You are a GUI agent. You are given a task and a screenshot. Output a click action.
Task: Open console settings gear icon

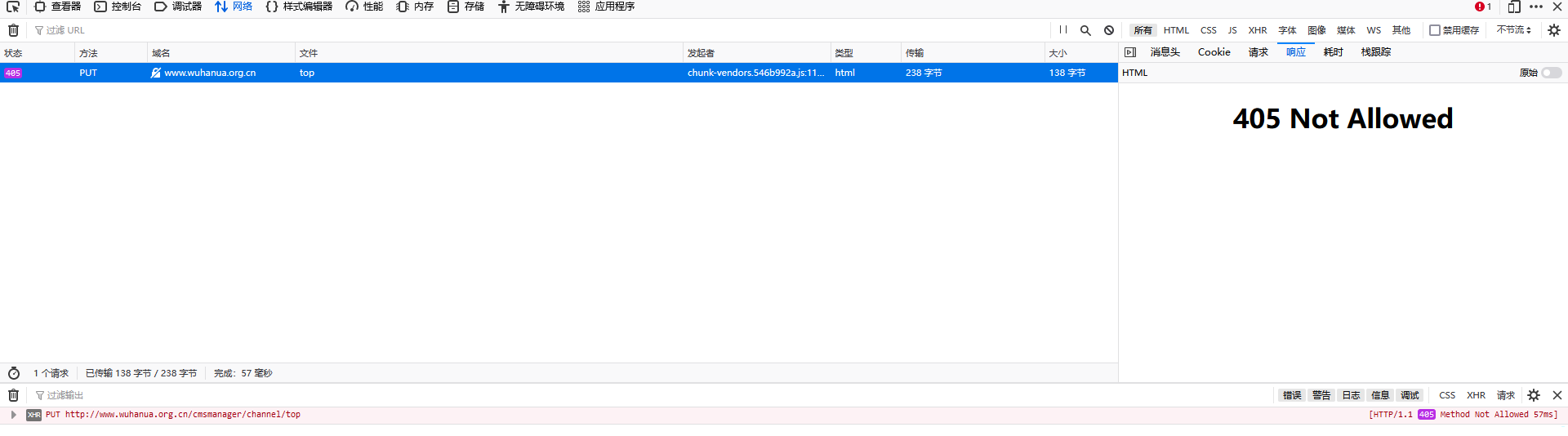(1534, 395)
